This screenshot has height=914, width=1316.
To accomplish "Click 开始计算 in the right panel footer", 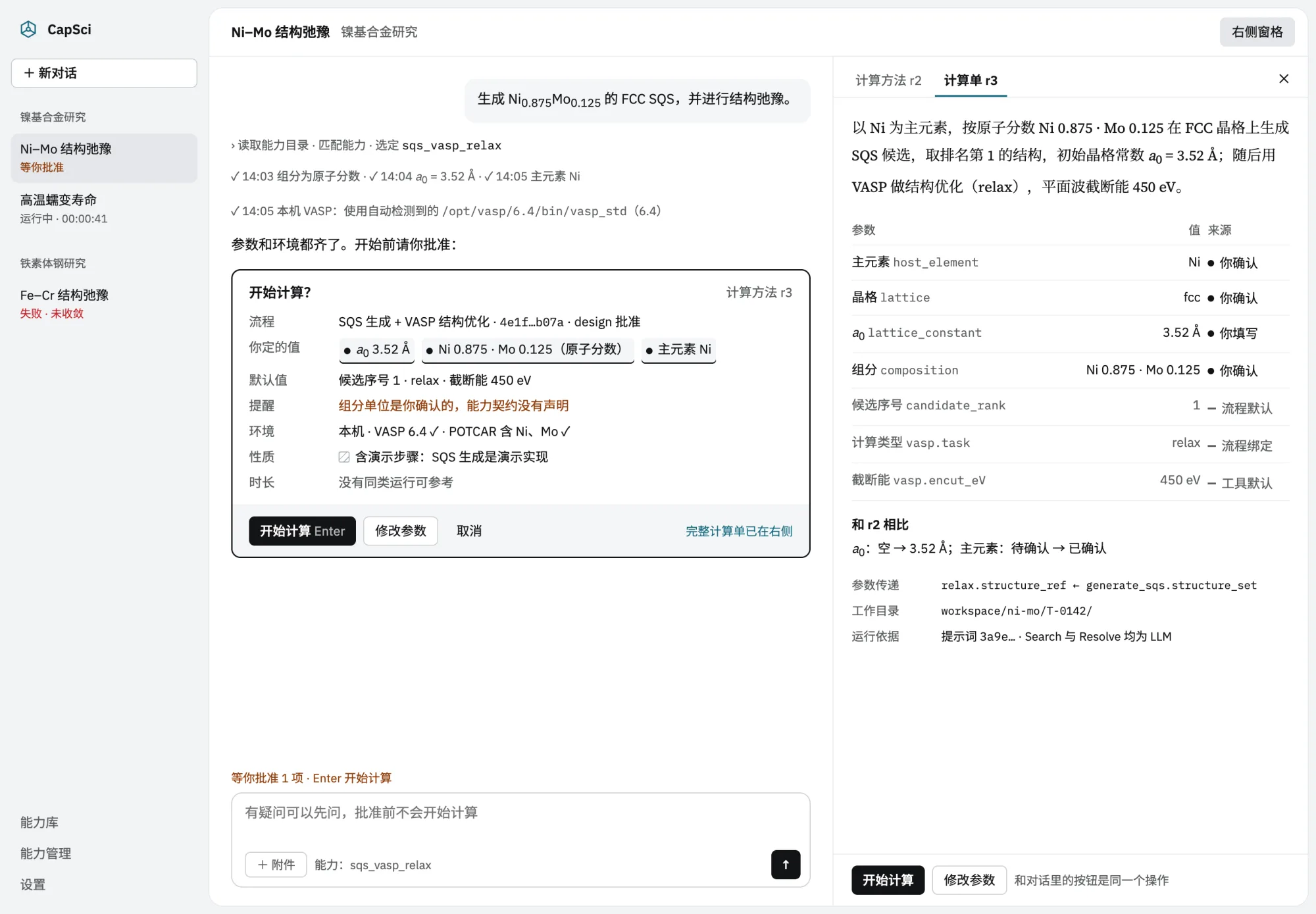I will [x=888, y=880].
